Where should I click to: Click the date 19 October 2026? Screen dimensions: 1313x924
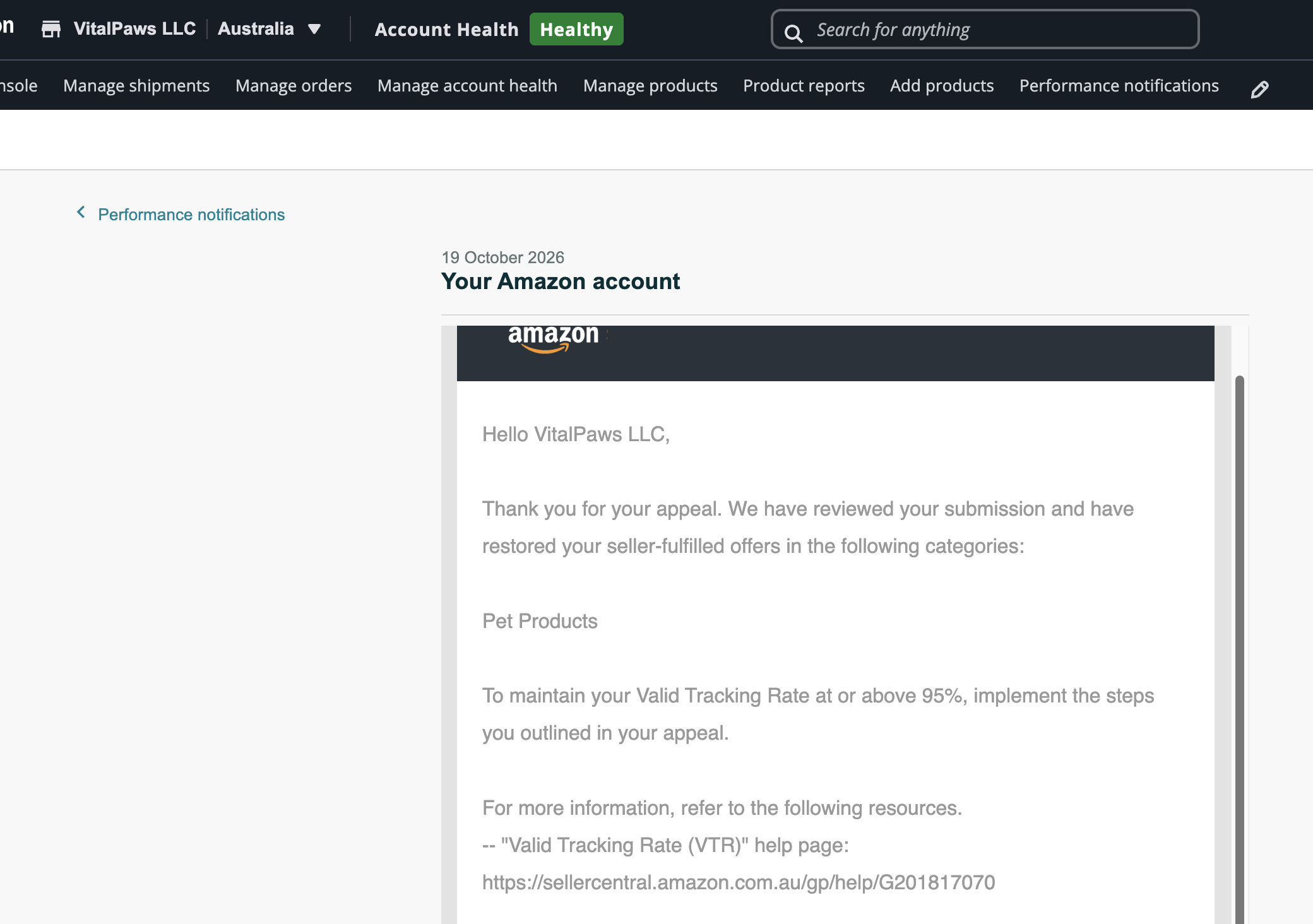pos(502,258)
